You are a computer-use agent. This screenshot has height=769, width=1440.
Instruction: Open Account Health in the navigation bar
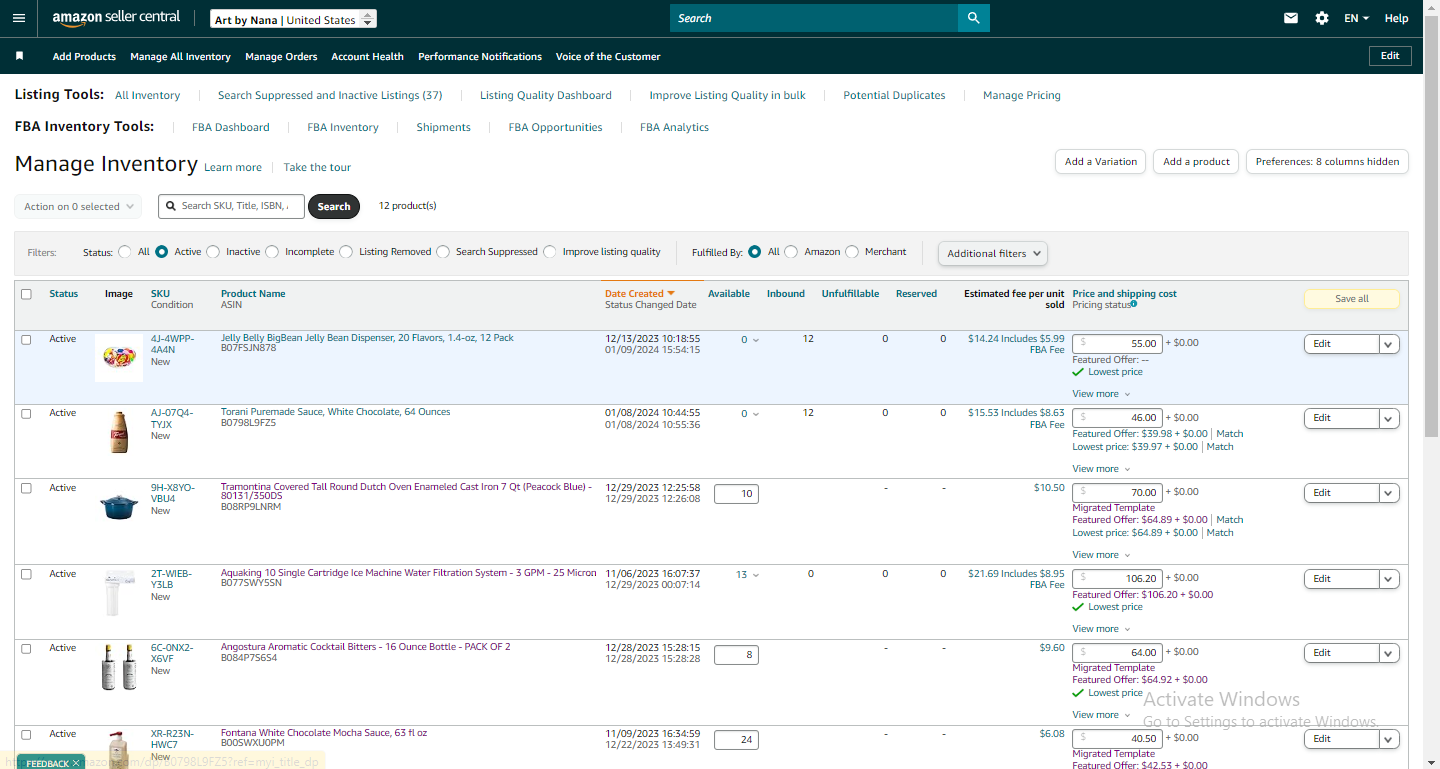367,57
